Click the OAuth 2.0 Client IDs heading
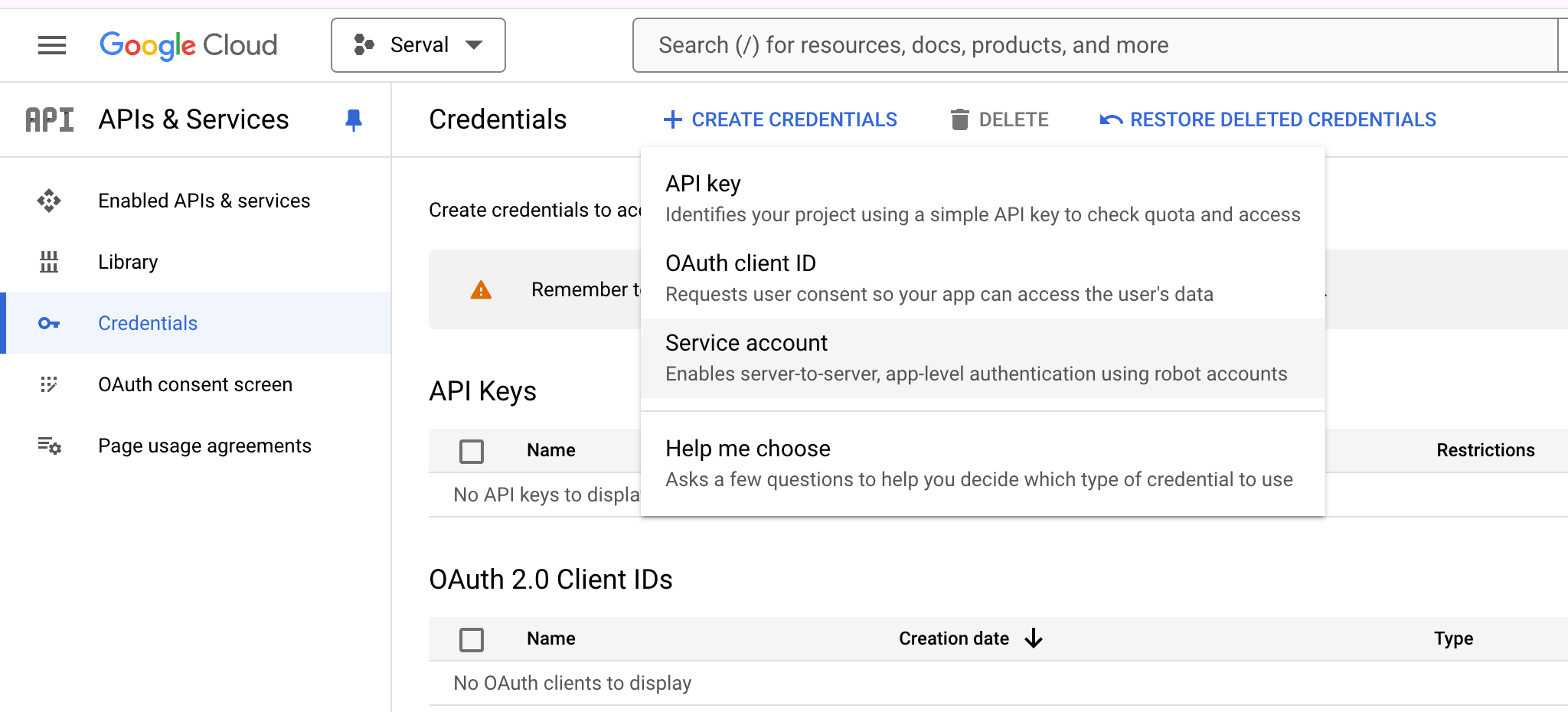 [x=550, y=580]
